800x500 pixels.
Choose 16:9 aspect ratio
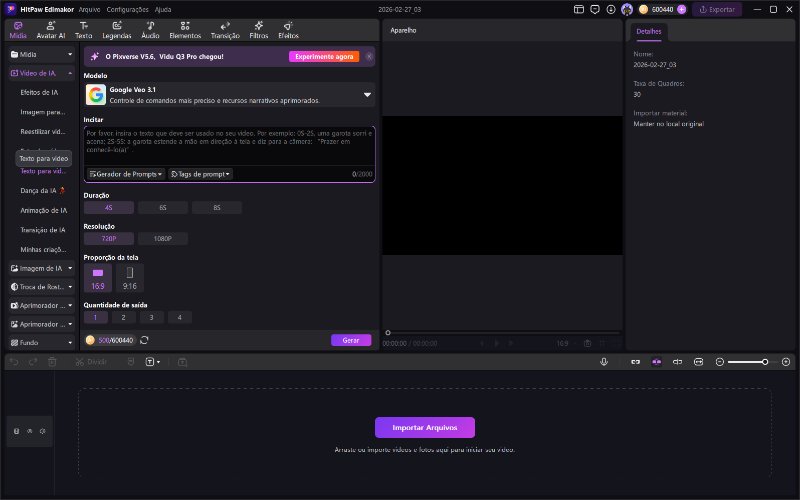(98, 278)
